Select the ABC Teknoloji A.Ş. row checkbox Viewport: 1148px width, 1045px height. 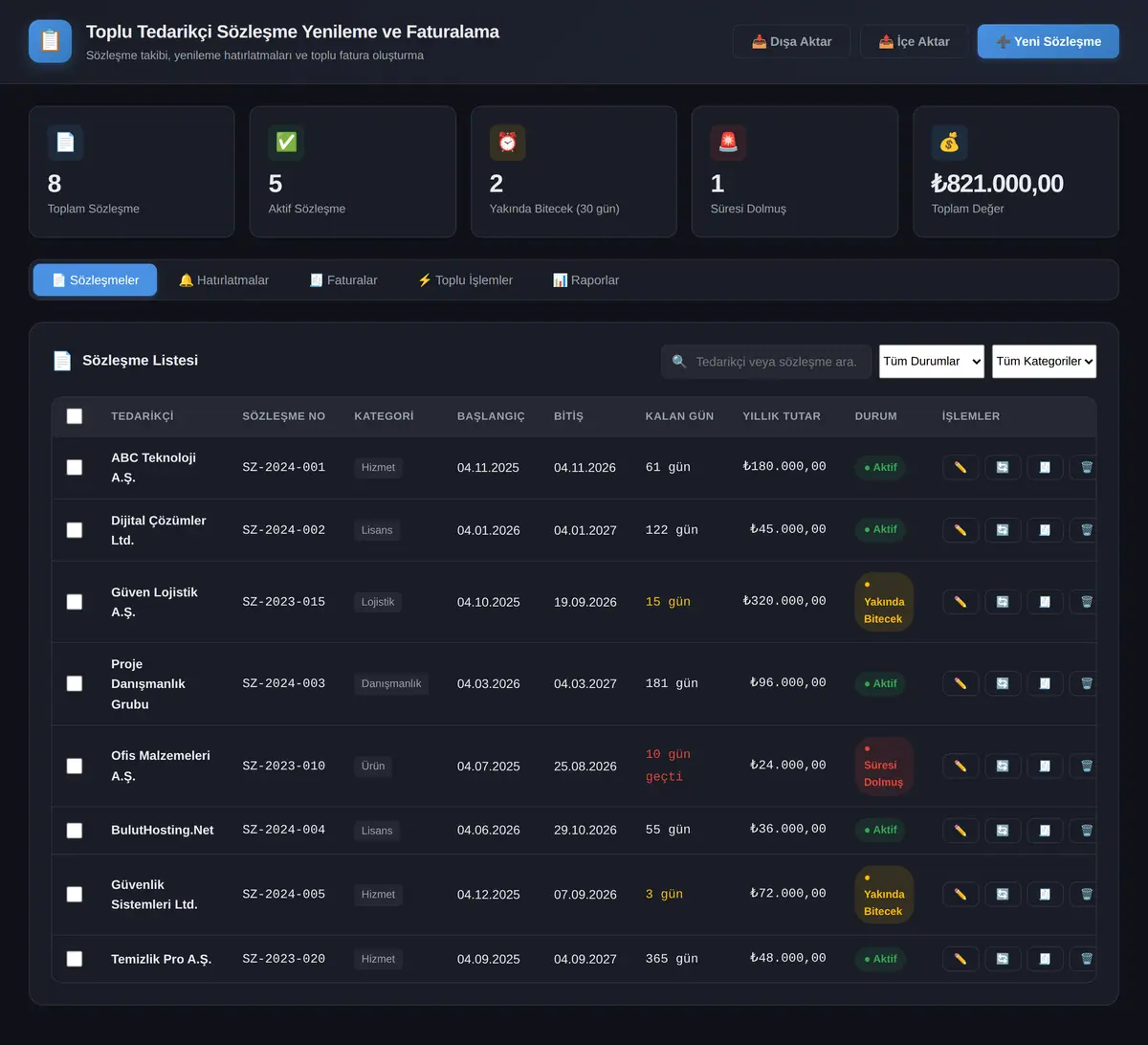[75, 467]
